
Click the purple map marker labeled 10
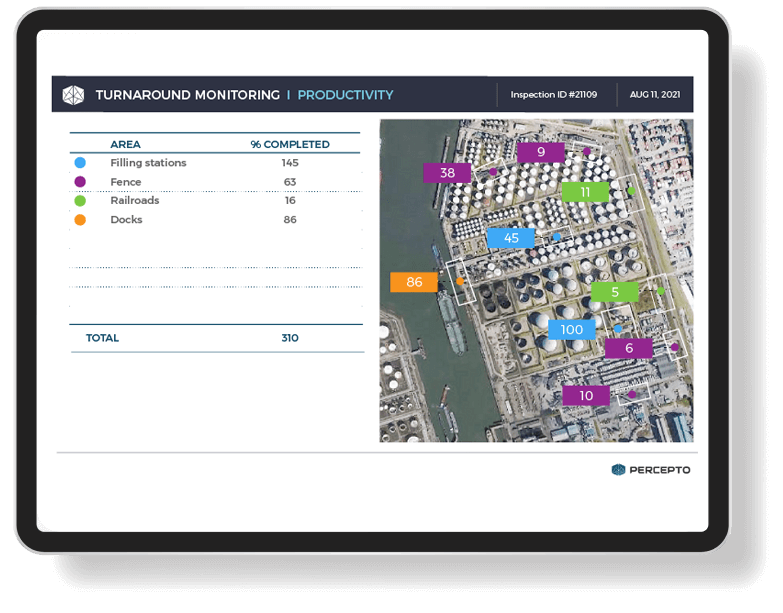[586, 396]
